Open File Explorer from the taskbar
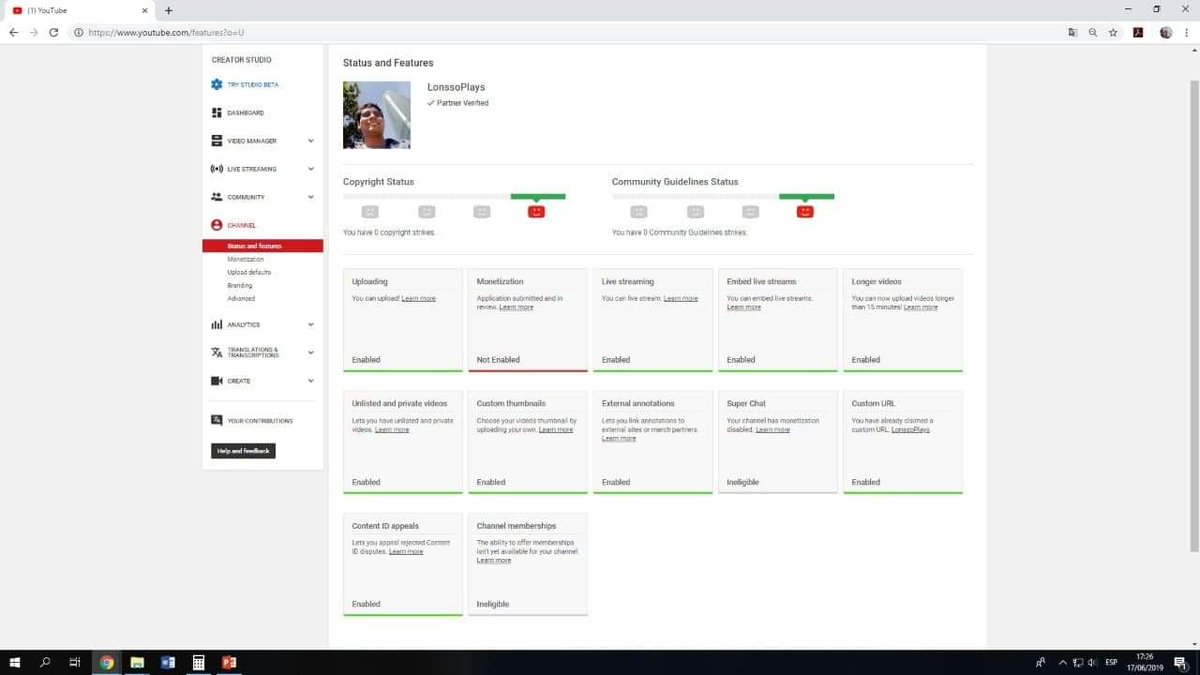This screenshot has height=675, width=1200. click(x=137, y=662)
